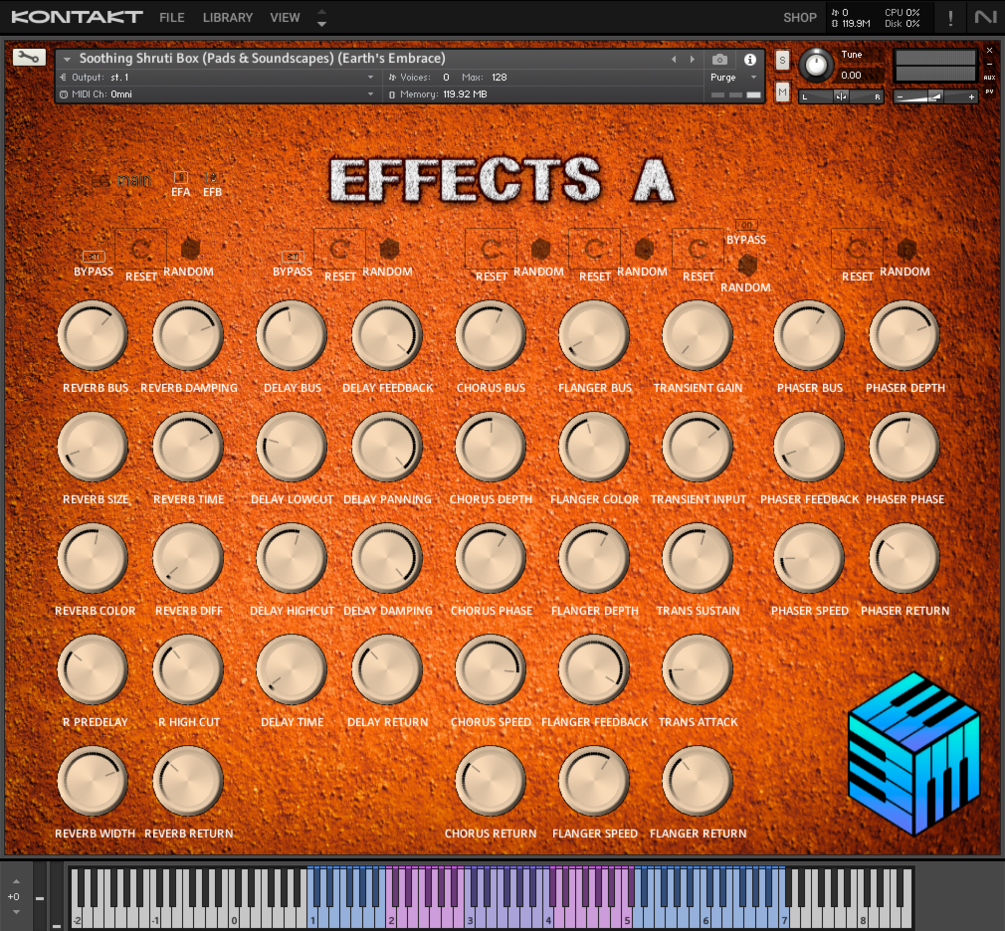
Task: Minimize the instrument header view
Action: pos(990,64)
